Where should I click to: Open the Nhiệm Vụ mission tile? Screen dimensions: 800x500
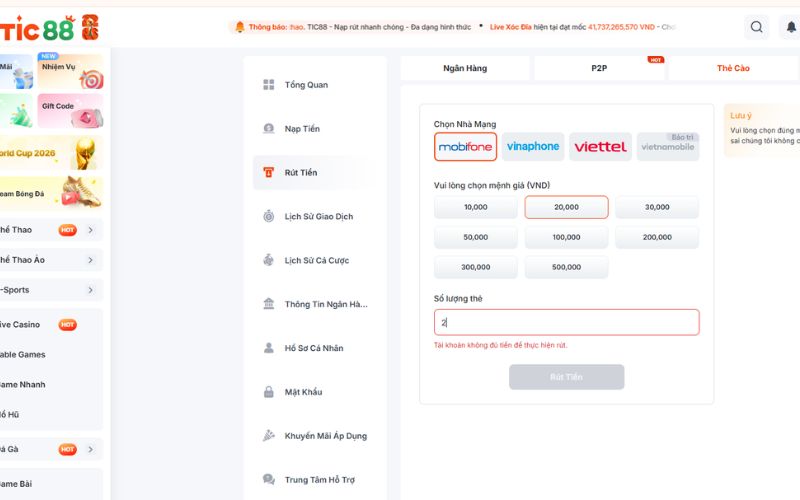click(70, 71)
